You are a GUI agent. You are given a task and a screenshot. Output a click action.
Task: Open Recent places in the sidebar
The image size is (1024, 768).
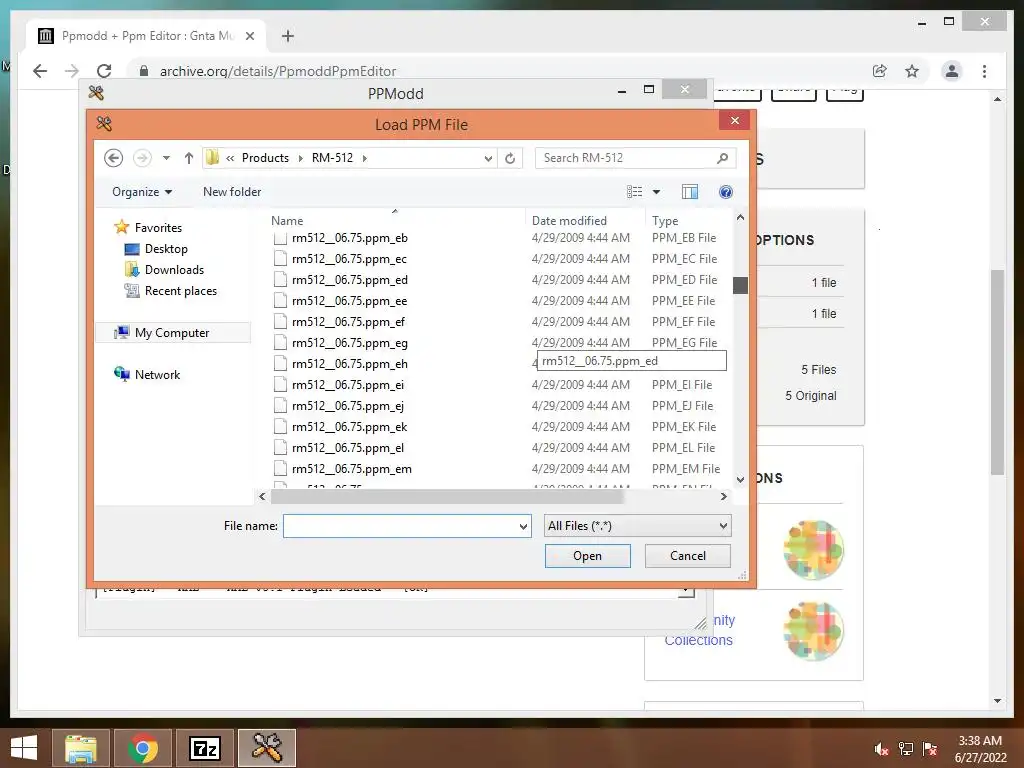180,291
